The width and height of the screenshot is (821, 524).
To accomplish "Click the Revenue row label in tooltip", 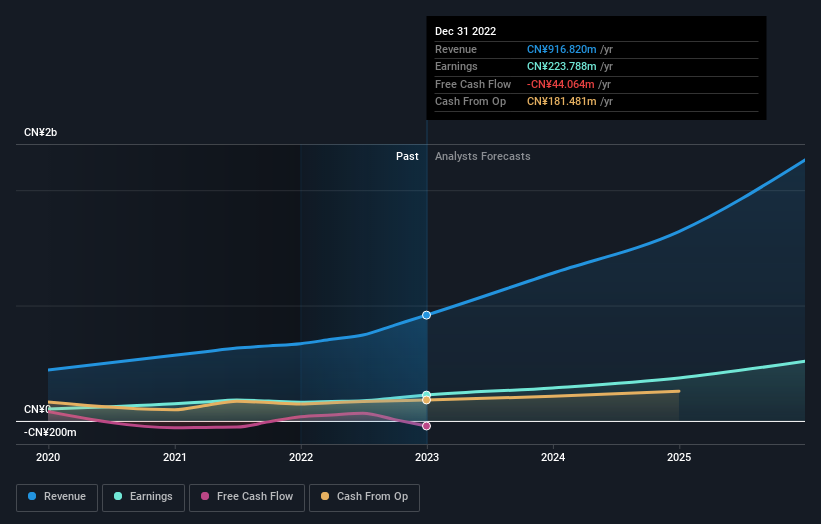I will pos(456,49).
